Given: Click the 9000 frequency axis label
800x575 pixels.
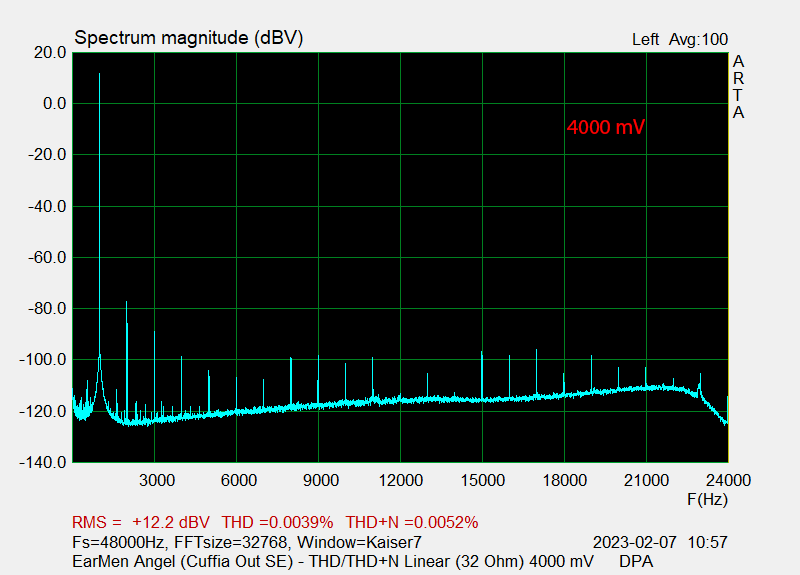Looking at the screenshot, I should (320, 481).
